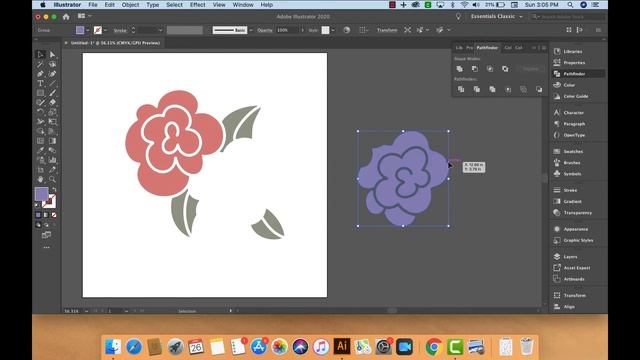Swap fill and stroke arrow
This screenshot has width=640, height=360.
pyautogui.click(x=54, y=190)
